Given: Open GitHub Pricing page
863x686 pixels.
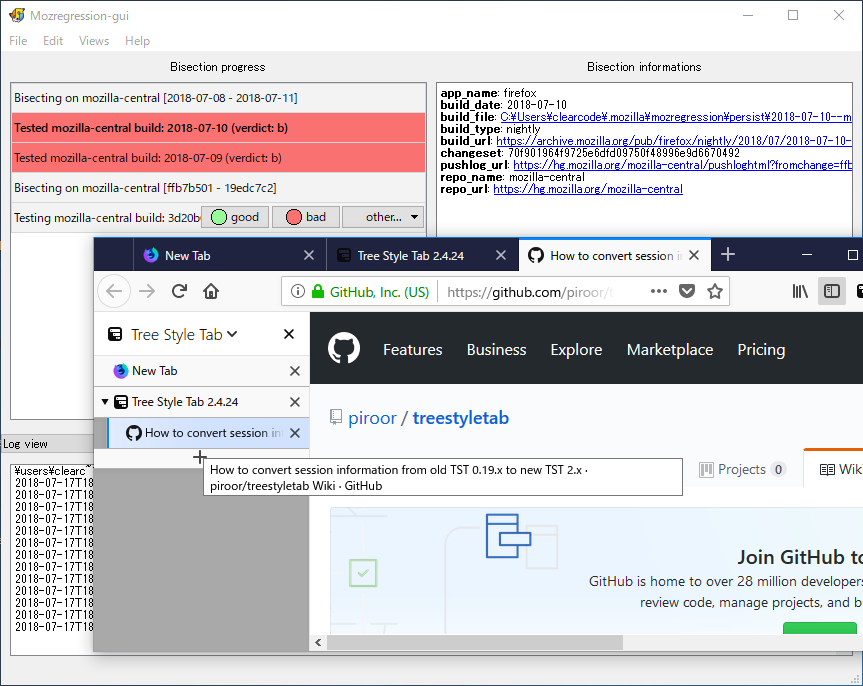Looking at the screenshot, I should pyautogui.click(x=761, y=350).
